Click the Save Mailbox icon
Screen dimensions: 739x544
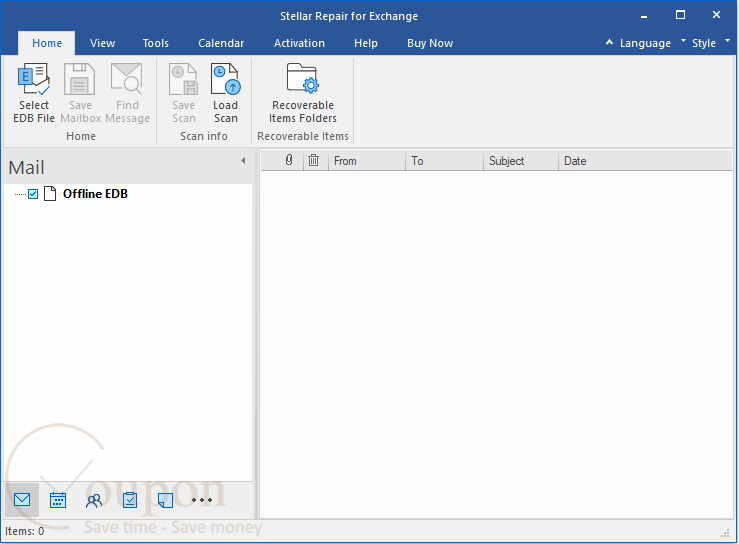tap(80, 79)
